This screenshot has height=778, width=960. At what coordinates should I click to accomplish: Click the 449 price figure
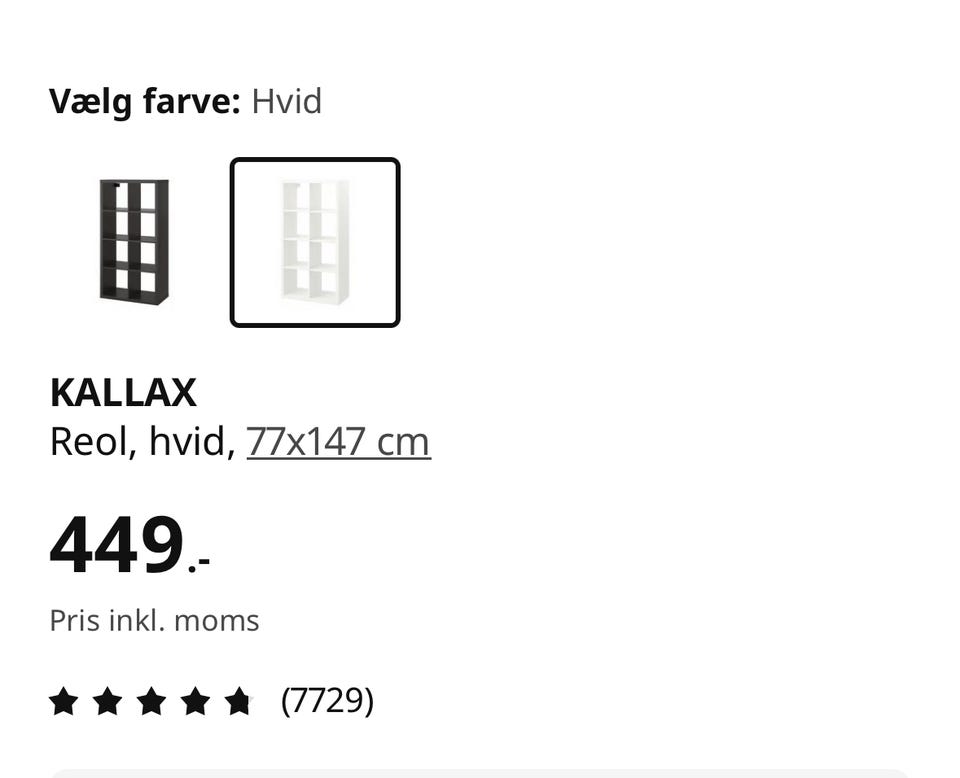pos(117,546)
